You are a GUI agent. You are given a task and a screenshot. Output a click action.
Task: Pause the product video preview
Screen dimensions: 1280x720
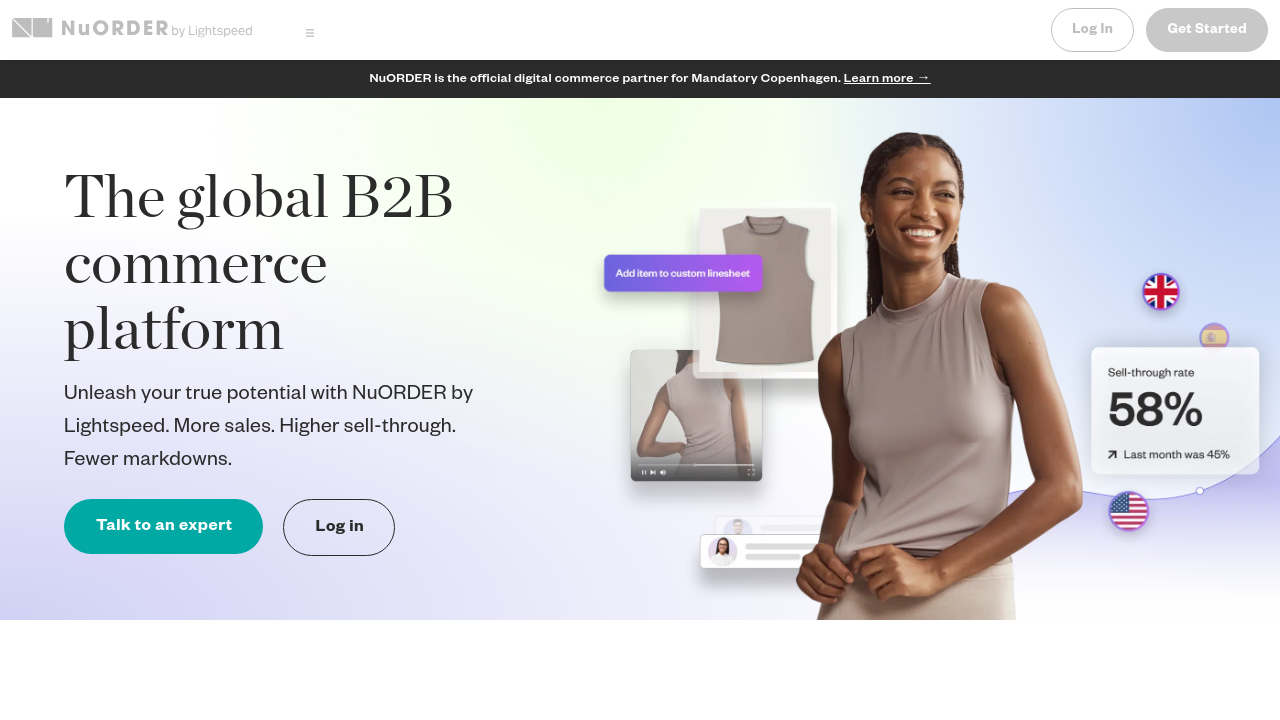pos(644,472)
